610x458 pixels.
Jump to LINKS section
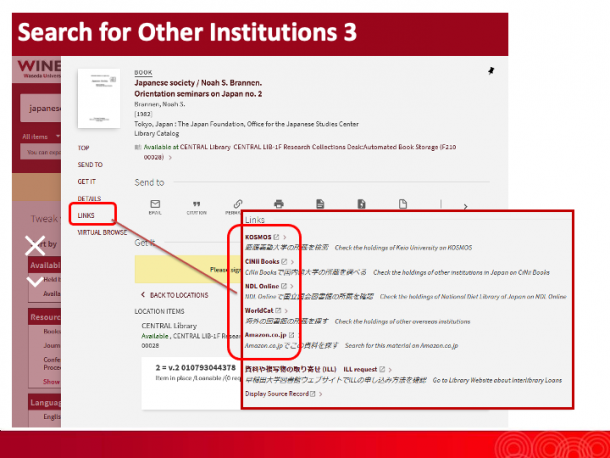[x=86, y=215]
